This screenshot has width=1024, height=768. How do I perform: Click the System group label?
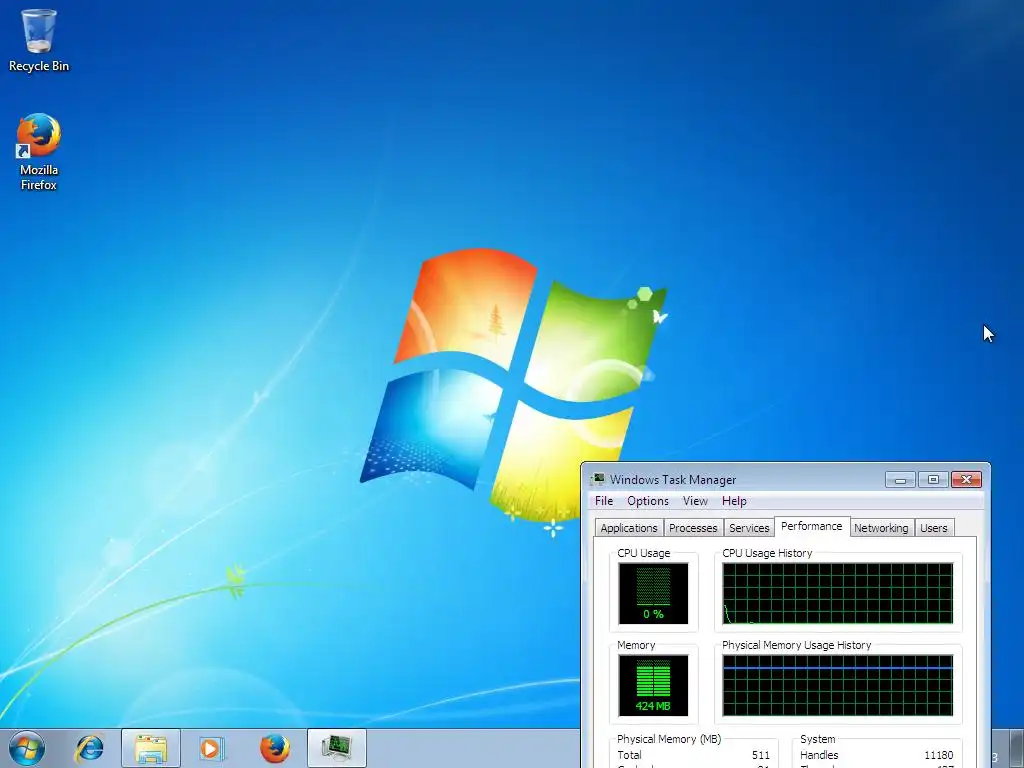click(818, 739)
